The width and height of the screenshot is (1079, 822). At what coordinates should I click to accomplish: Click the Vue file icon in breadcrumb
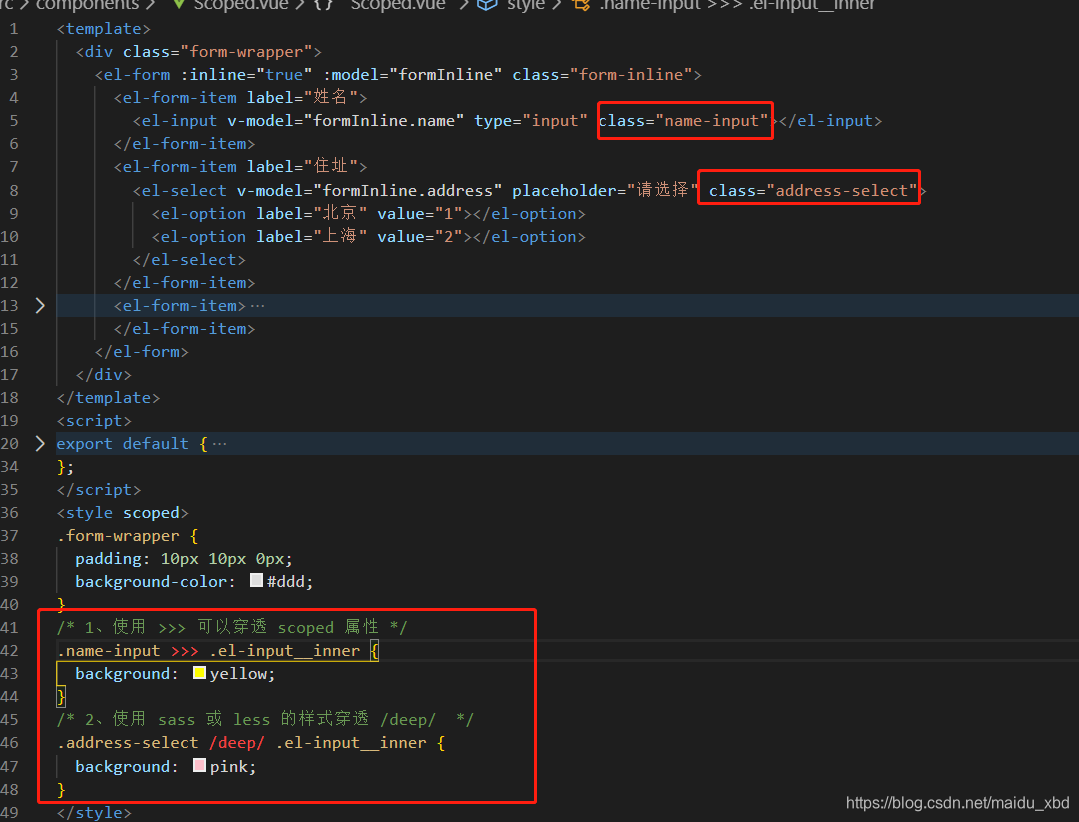pos(179,5)
